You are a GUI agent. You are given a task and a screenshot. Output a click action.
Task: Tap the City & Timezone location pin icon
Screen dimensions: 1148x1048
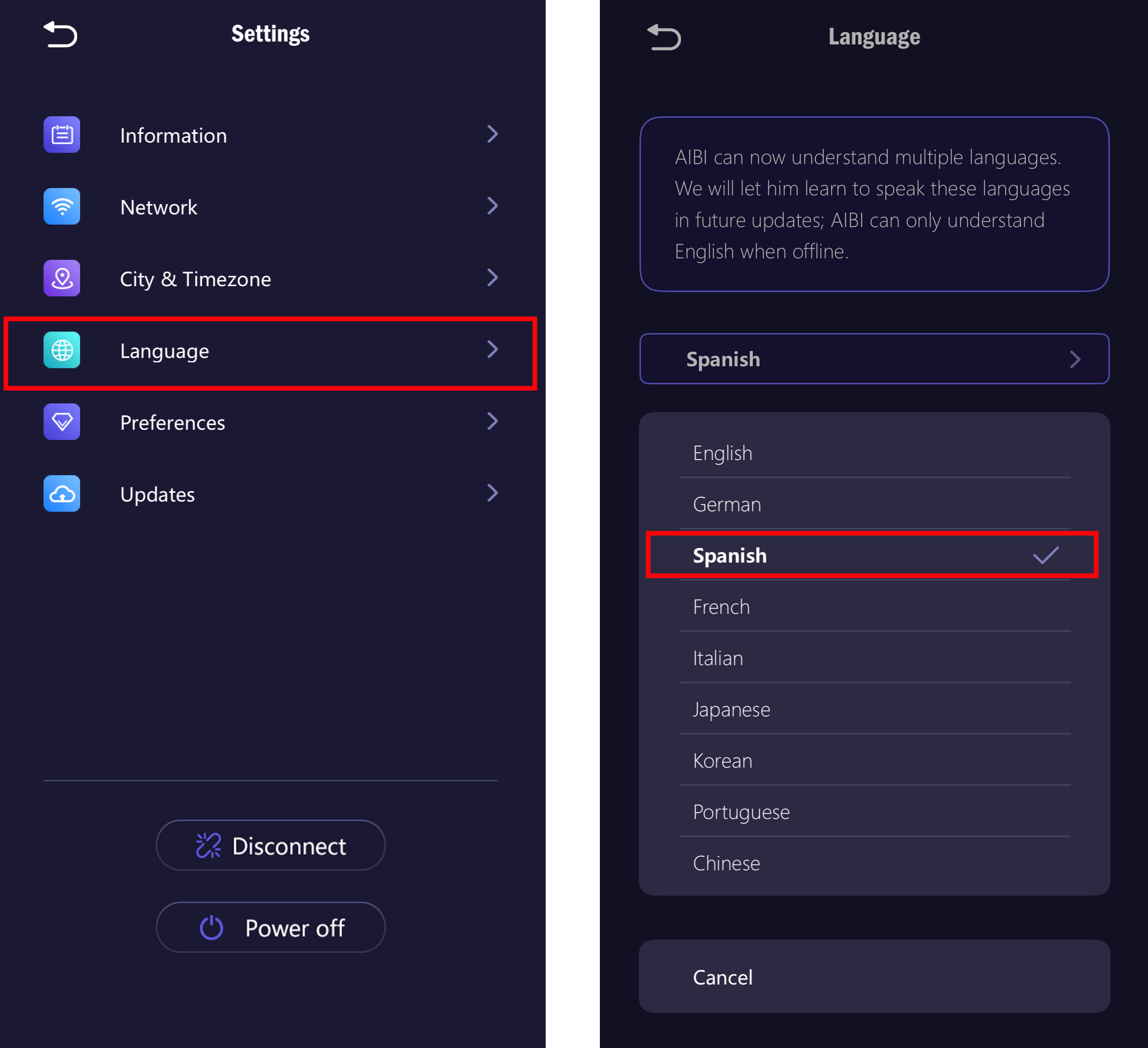pos(62,278)
